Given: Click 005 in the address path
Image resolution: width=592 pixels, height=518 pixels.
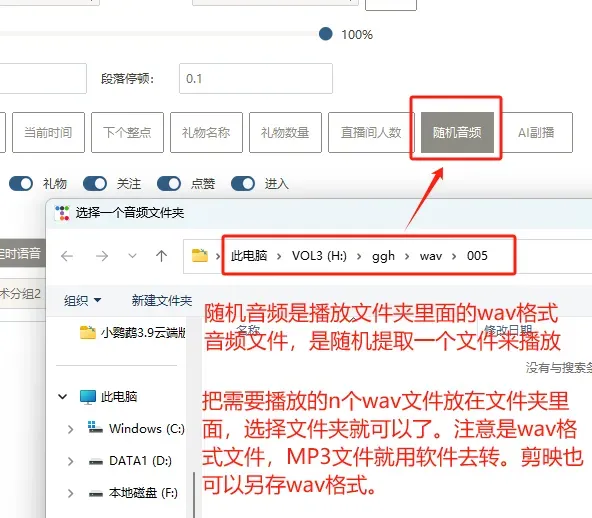Looking at the screenshot, I should coord(477,256).
